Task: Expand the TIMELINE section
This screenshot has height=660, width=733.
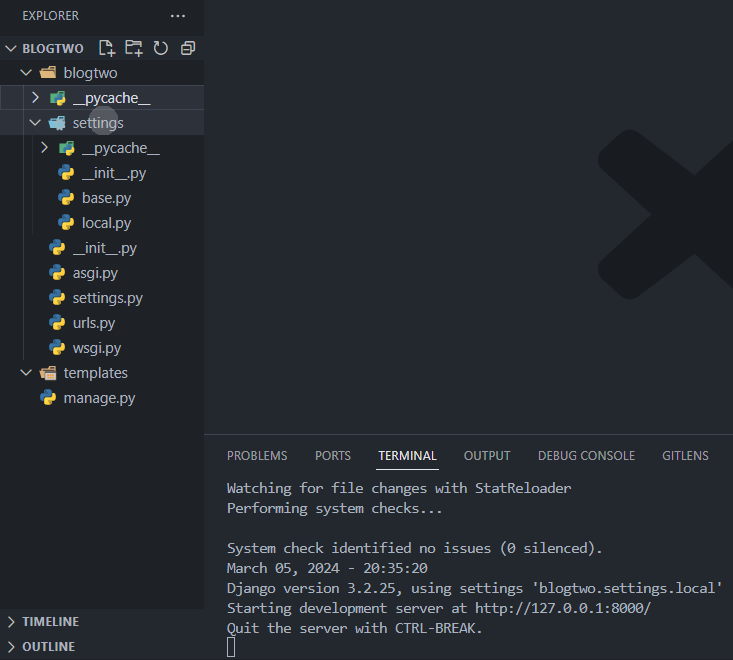Action: tap(50, 621)
